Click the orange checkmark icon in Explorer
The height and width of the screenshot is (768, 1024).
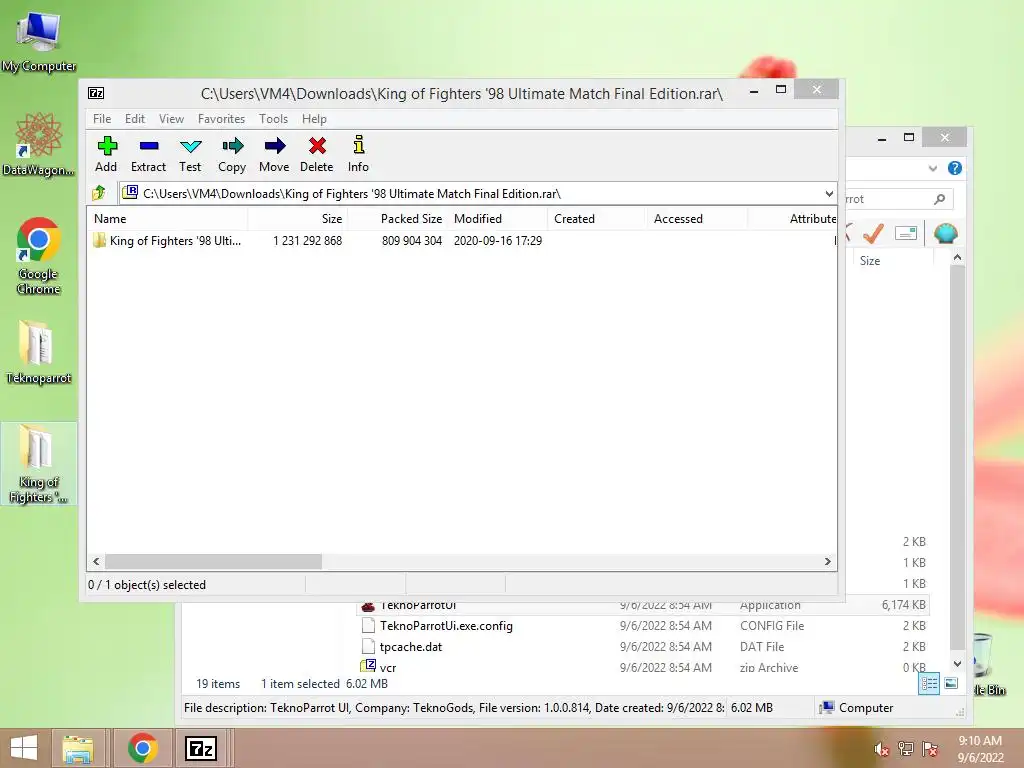point(873,233)
